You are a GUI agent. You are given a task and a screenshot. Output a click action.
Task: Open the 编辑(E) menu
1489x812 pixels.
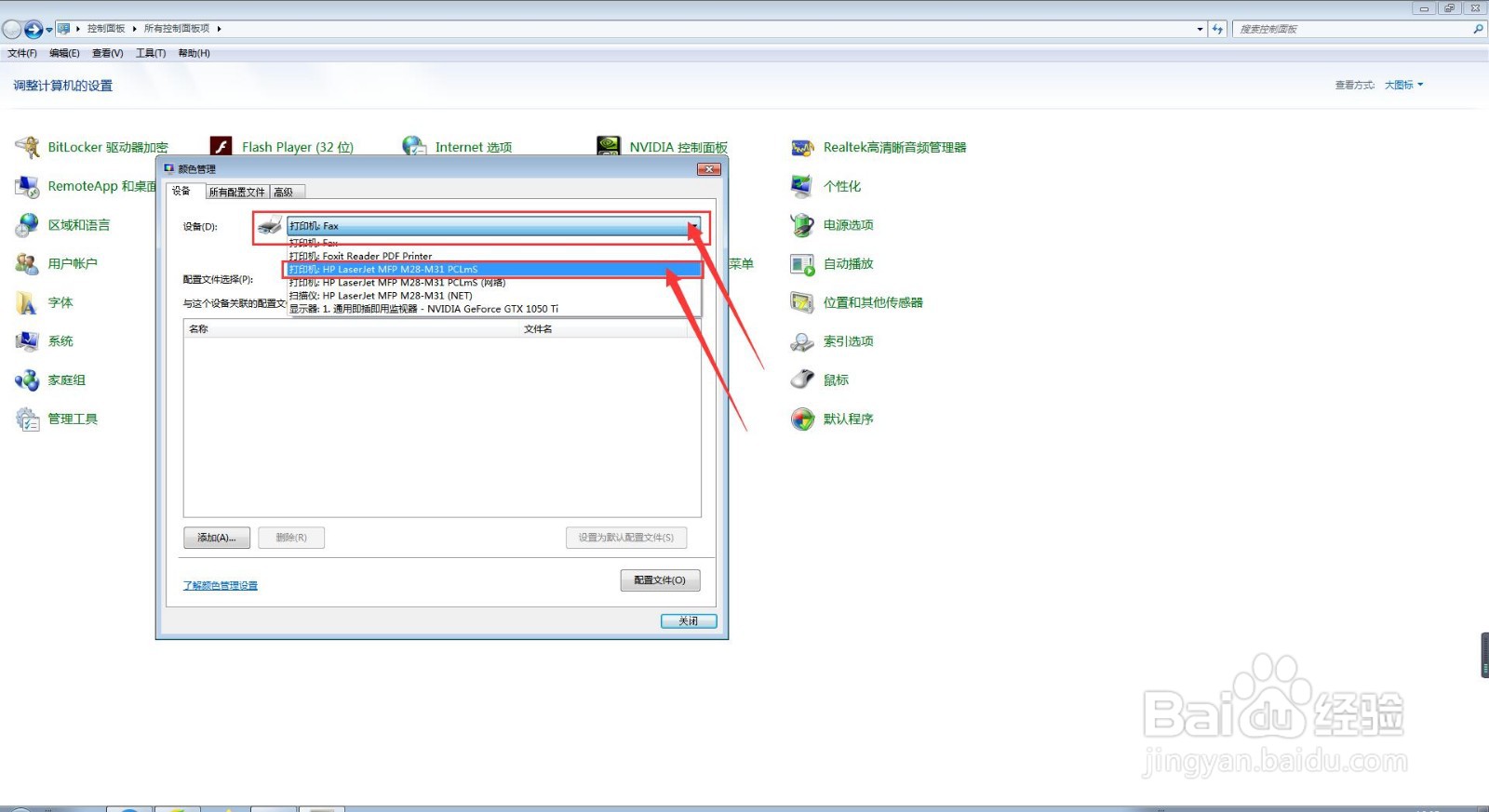(64, 53)
